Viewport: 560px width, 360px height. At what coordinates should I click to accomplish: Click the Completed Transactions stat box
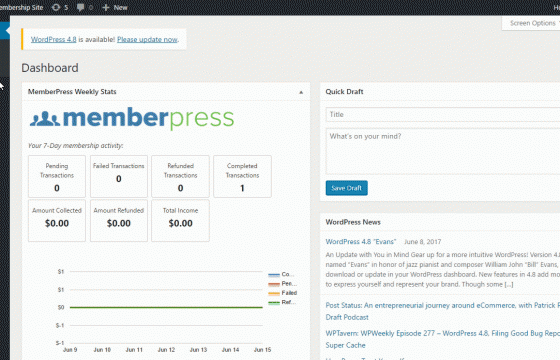[x=242, y=176]
